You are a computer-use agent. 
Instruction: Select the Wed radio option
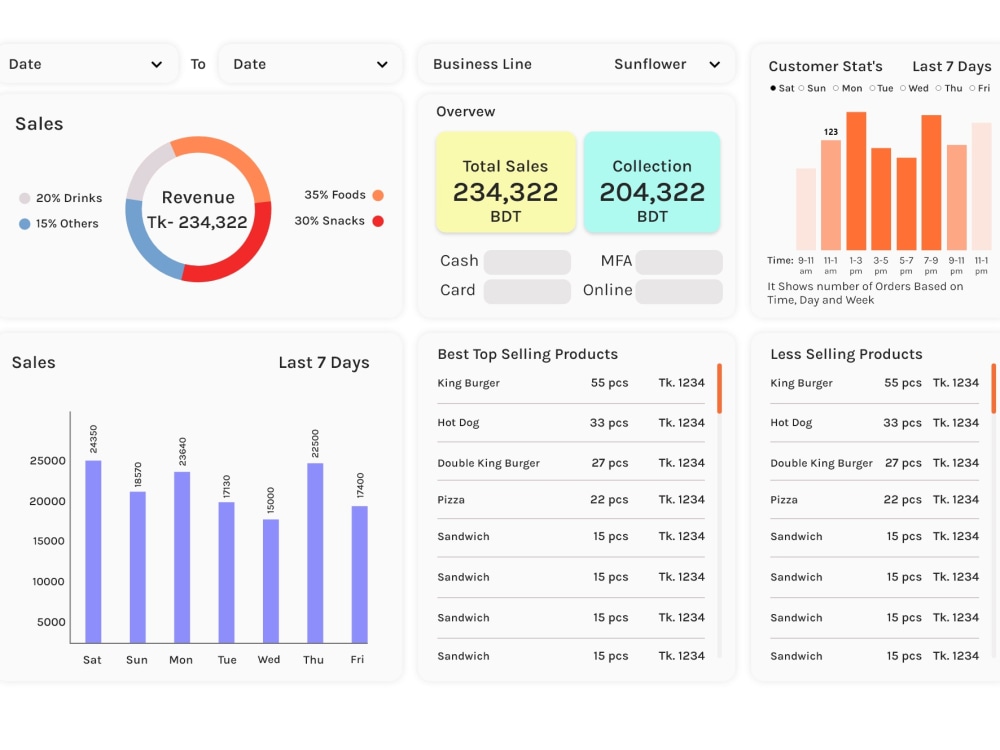tap(903, 88)
